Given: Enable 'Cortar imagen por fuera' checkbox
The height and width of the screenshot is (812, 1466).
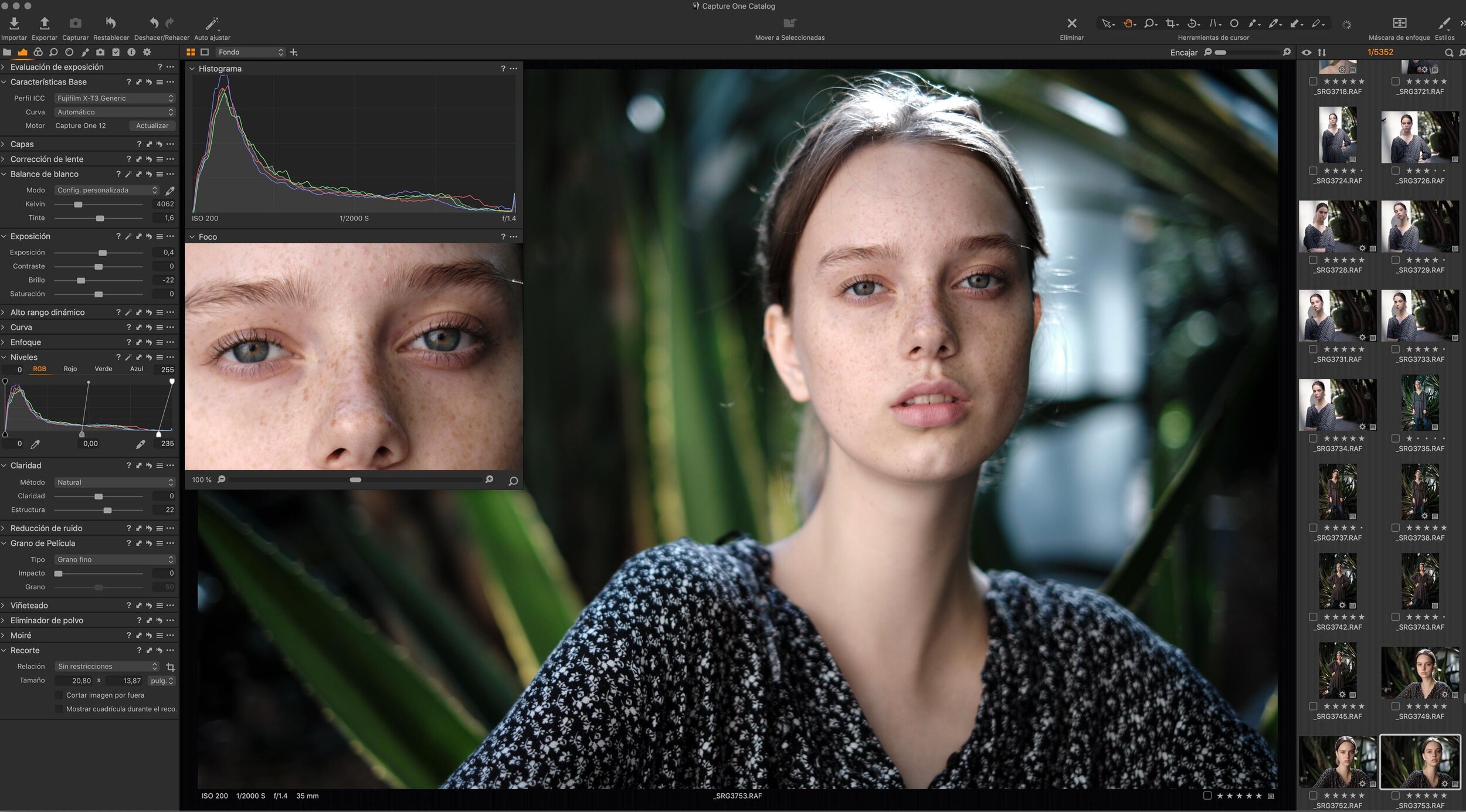Looking at the screenshot, I should point(59,695).
